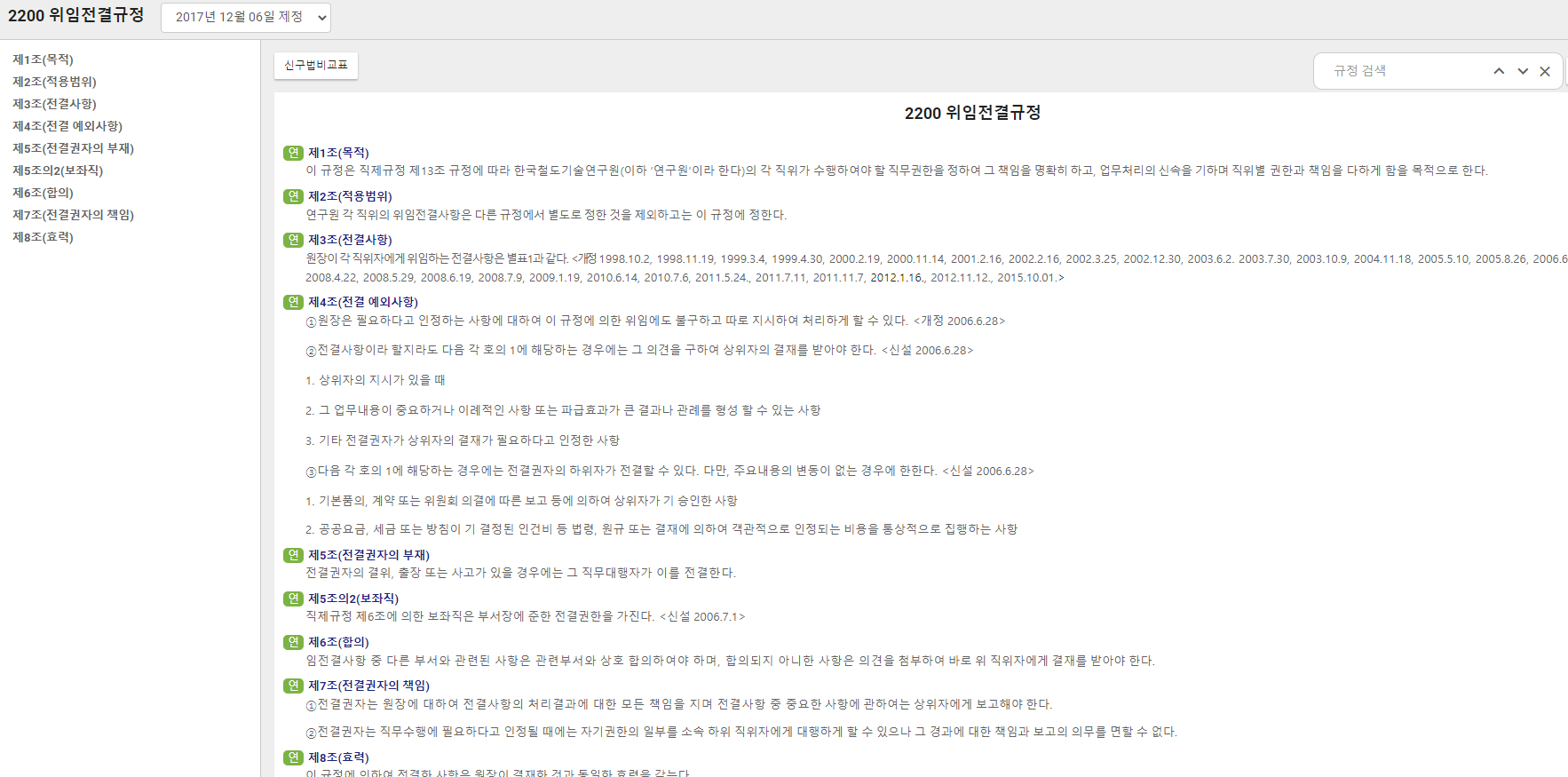This screenshot has width=1568, height=777.
Task: Click the green 연 icon beside 제3조(전결사항)
Action: pyautogui.click(x=293, y=240)
